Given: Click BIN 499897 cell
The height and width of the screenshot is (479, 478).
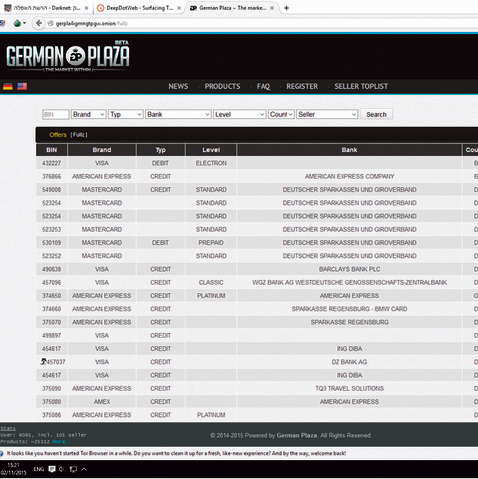Looking at the screenshot, I should [x=52, y=335].
